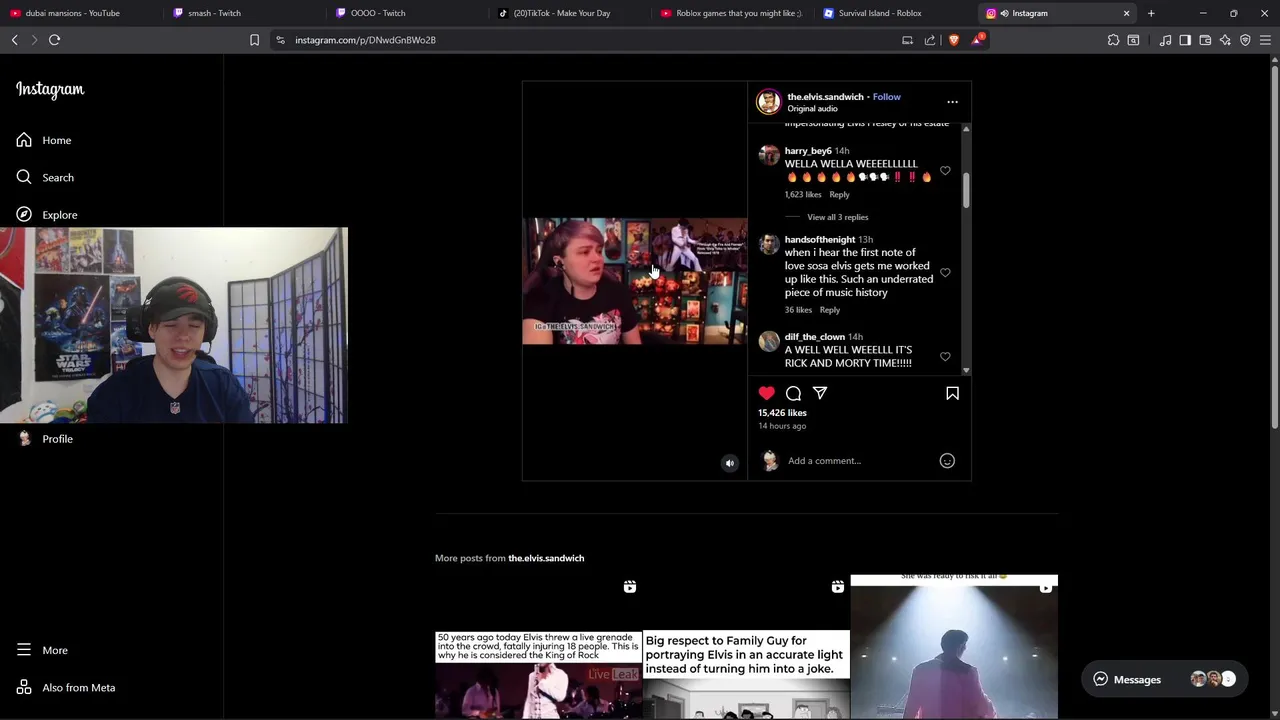Open the browser hamburger menu
Image resolution: width=1280 pixels, height=720 pixels.
(1265, 40)
